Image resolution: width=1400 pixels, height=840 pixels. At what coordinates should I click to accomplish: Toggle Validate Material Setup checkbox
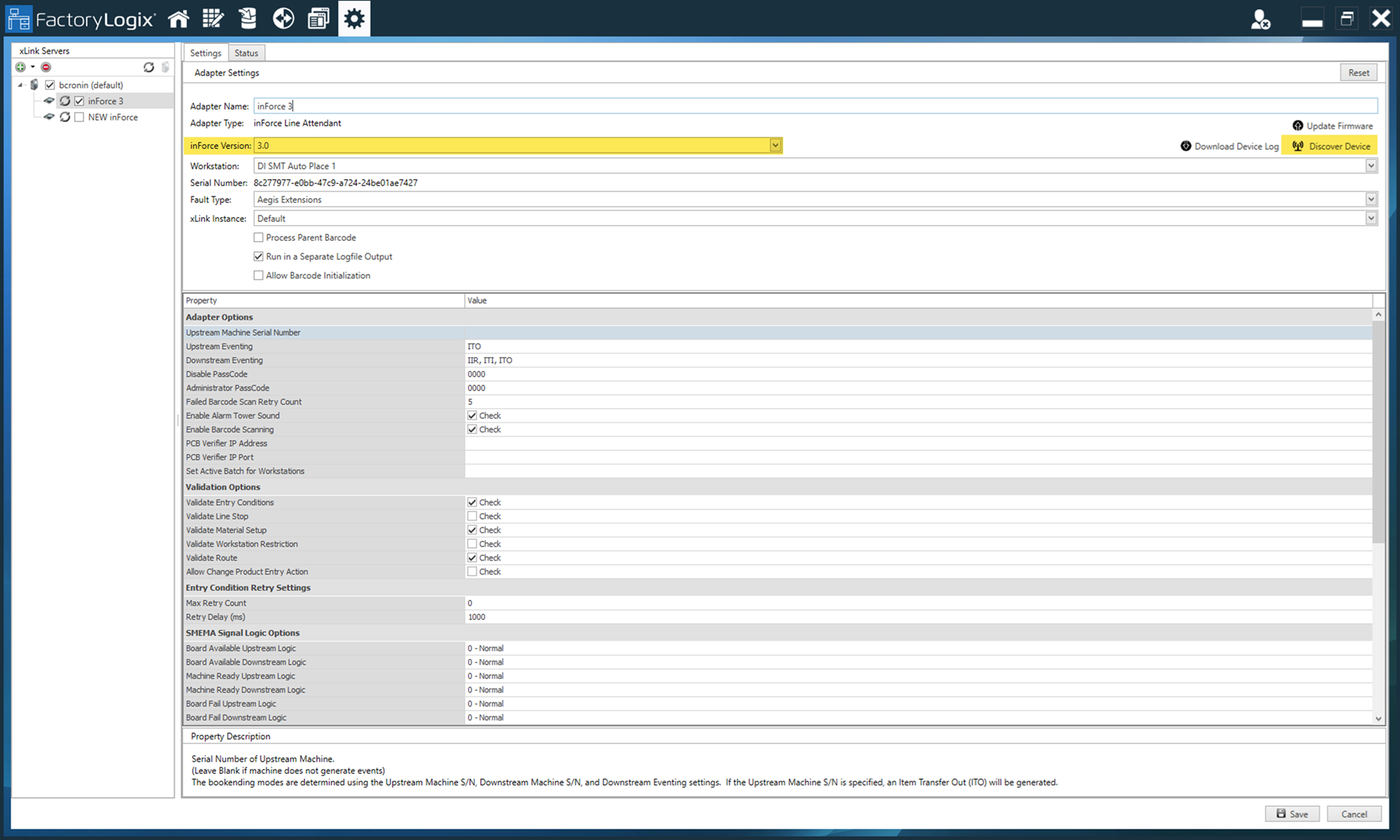click(472, 530)
